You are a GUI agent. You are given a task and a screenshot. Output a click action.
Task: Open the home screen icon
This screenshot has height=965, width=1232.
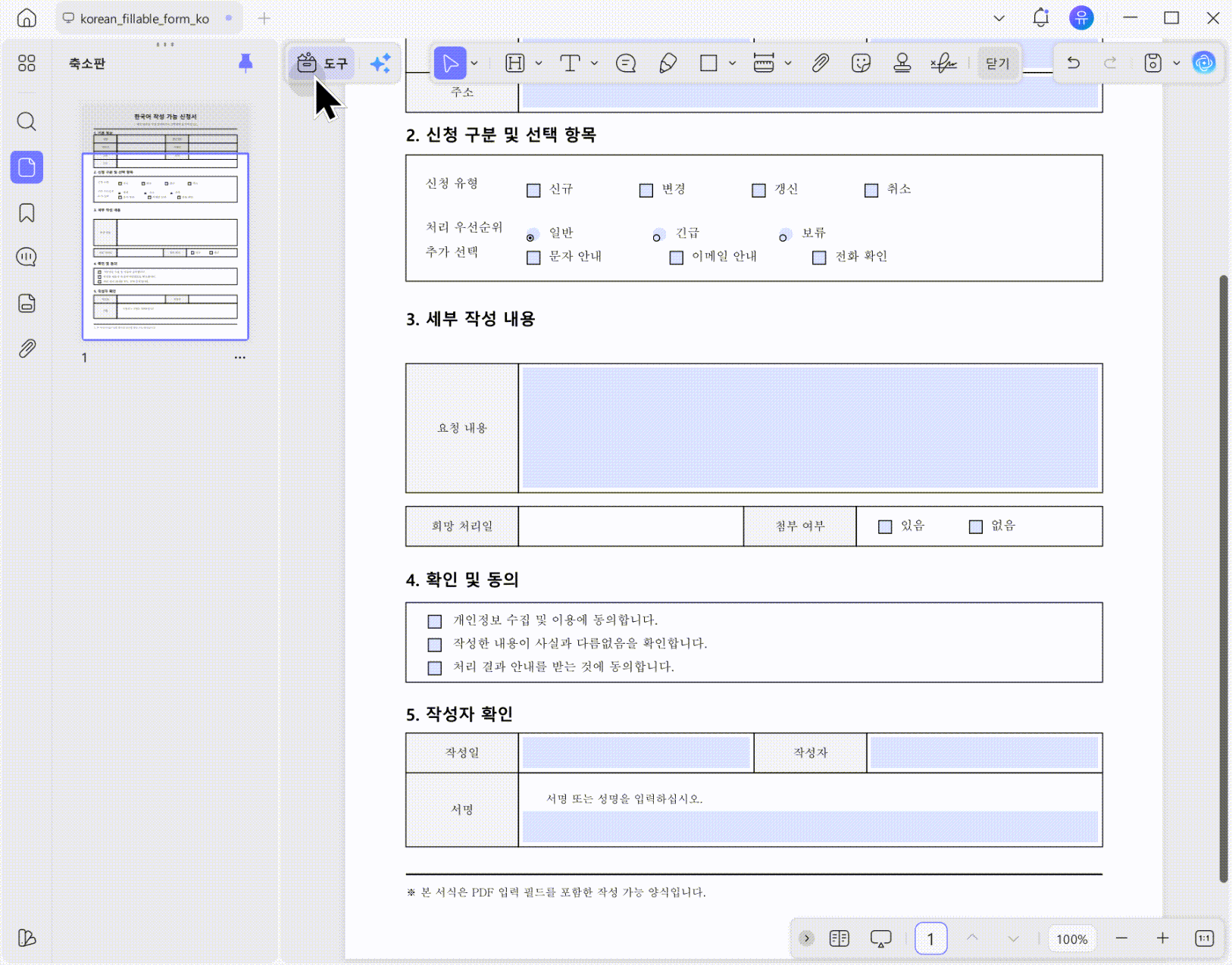27,18
